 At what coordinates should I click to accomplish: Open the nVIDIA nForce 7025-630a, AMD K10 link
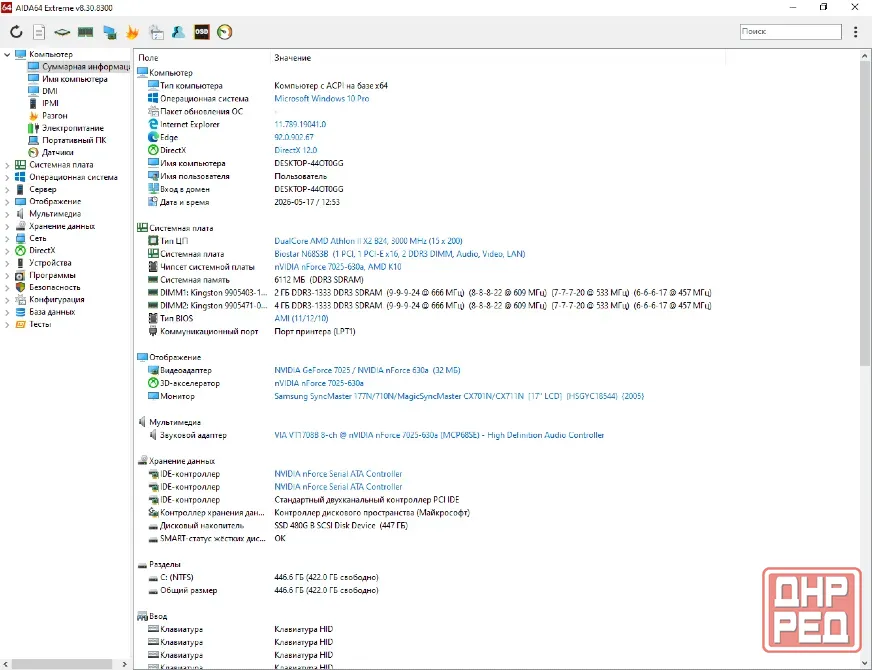click(x=338, y=267)
